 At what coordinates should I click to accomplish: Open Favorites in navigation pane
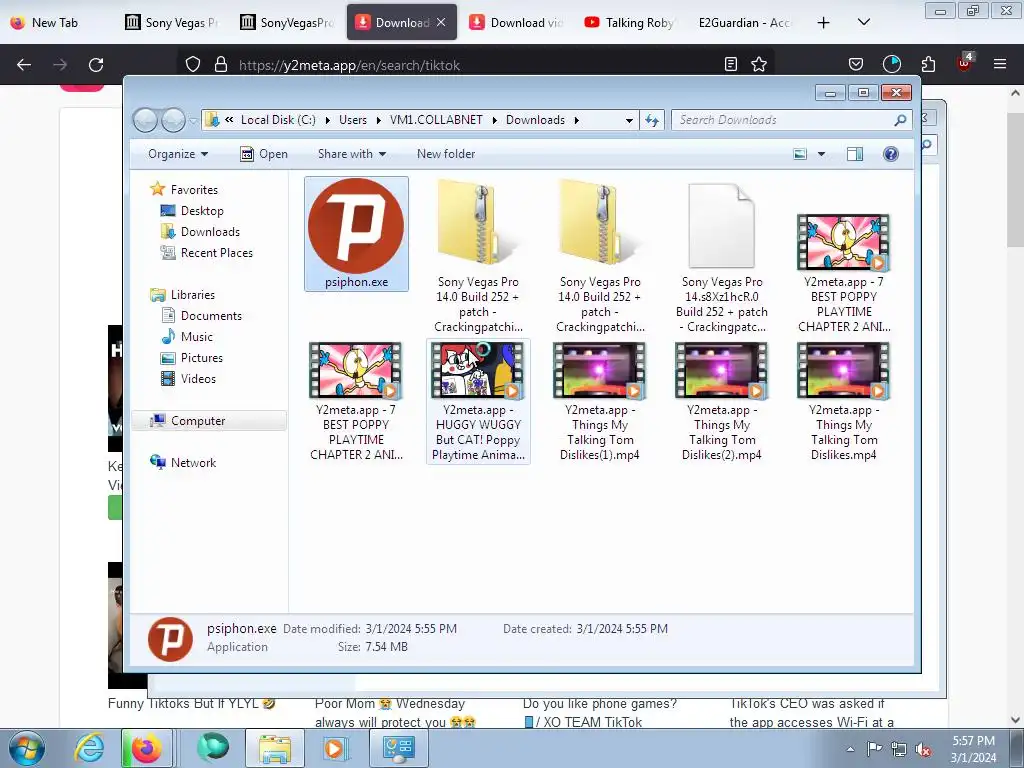[194, 190]
